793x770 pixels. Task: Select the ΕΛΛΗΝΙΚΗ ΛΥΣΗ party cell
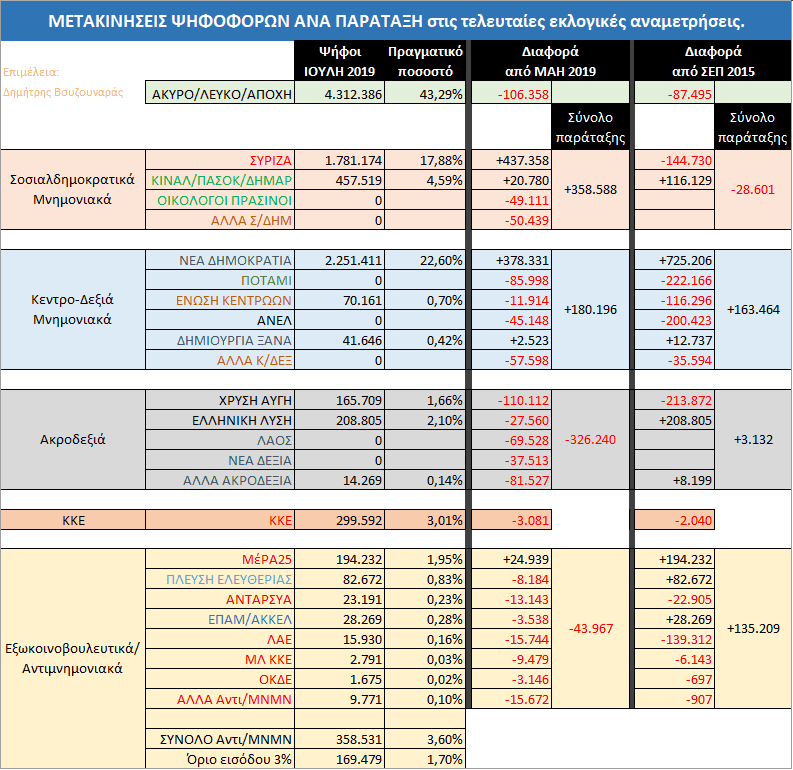click(220, 420)
